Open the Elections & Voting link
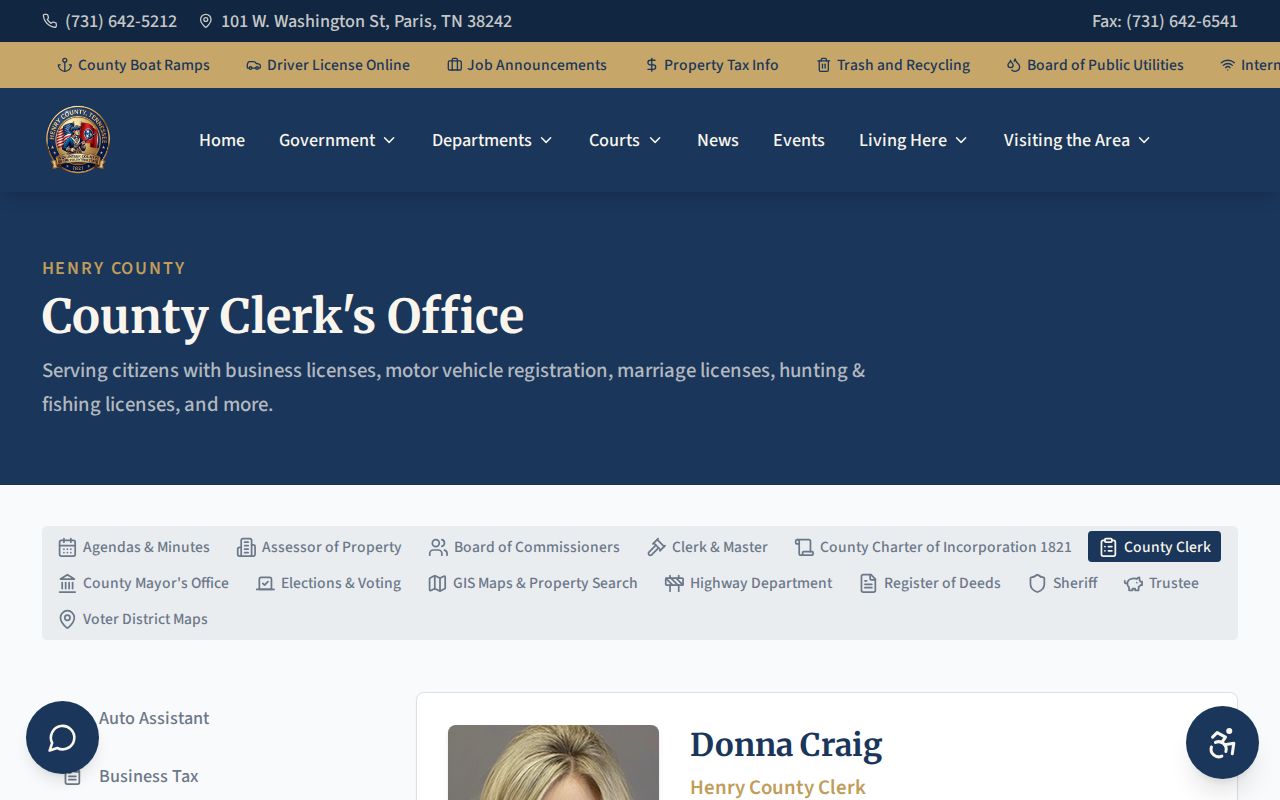1280x800 pixels. click(x=329, y=583)
